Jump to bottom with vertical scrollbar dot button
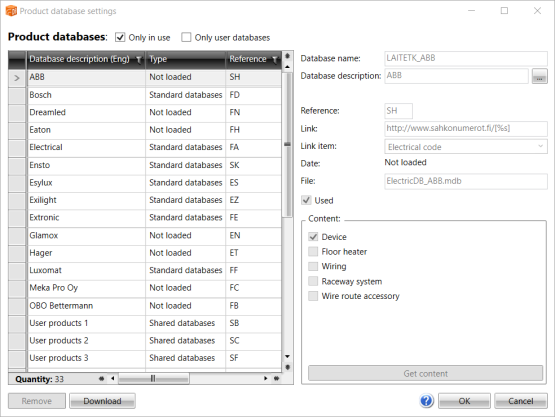555x417 pixels. point(287,367)
